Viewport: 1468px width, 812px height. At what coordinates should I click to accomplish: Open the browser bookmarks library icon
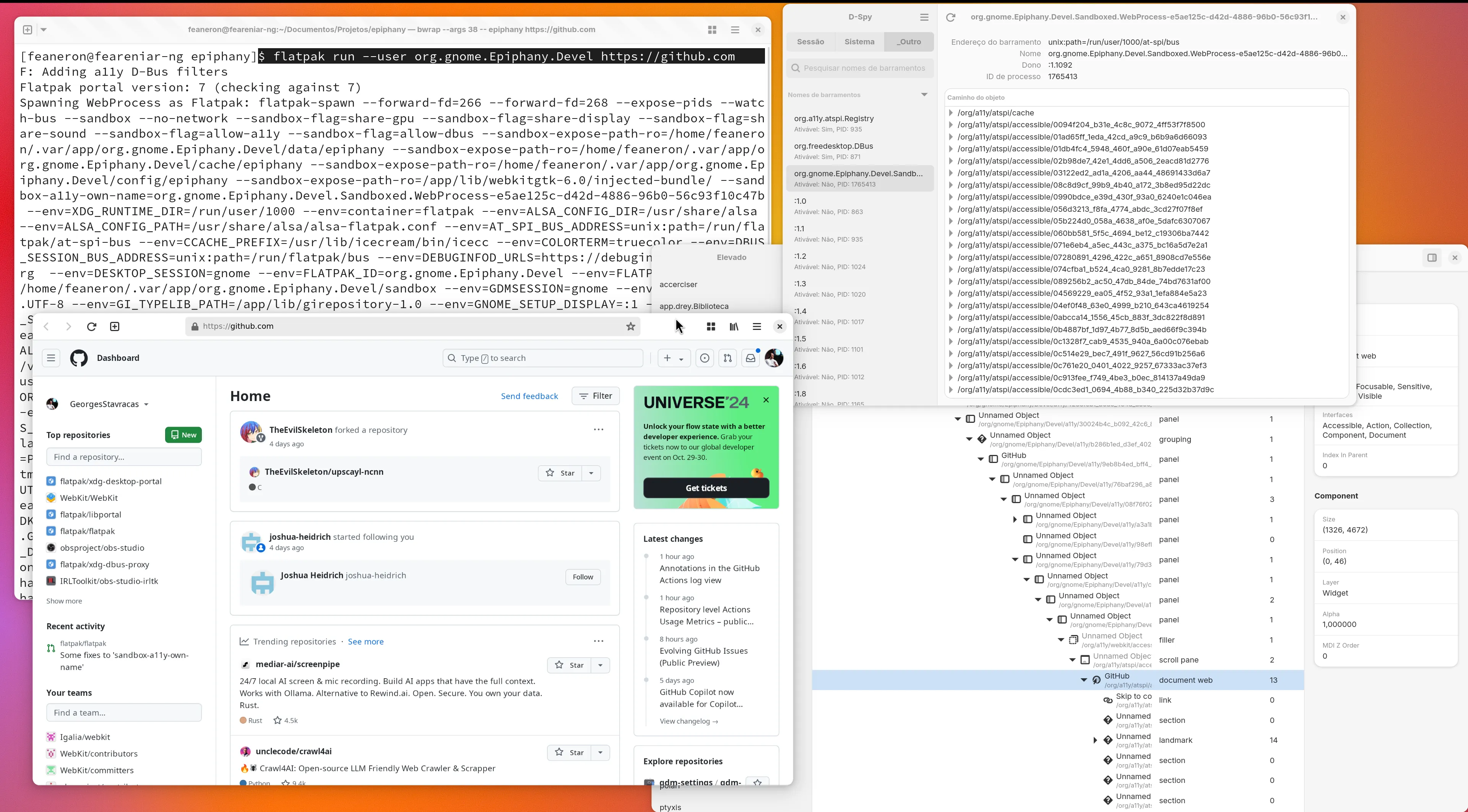pyautogui.click(x=734, y=326)
